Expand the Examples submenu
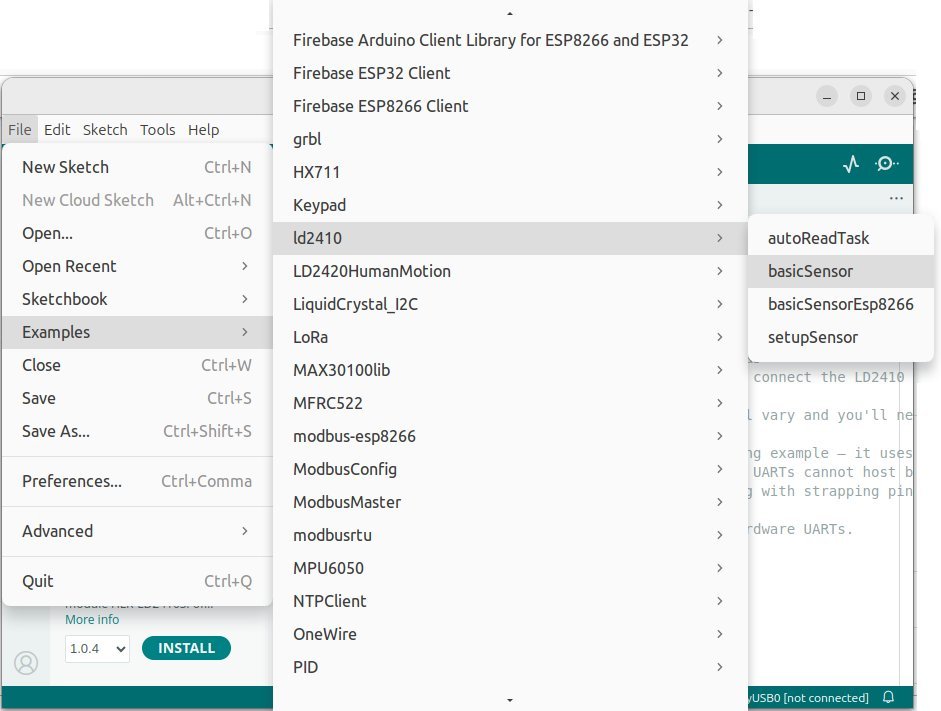The width and height of the screenshot is (941, 711). click(137, 332)
